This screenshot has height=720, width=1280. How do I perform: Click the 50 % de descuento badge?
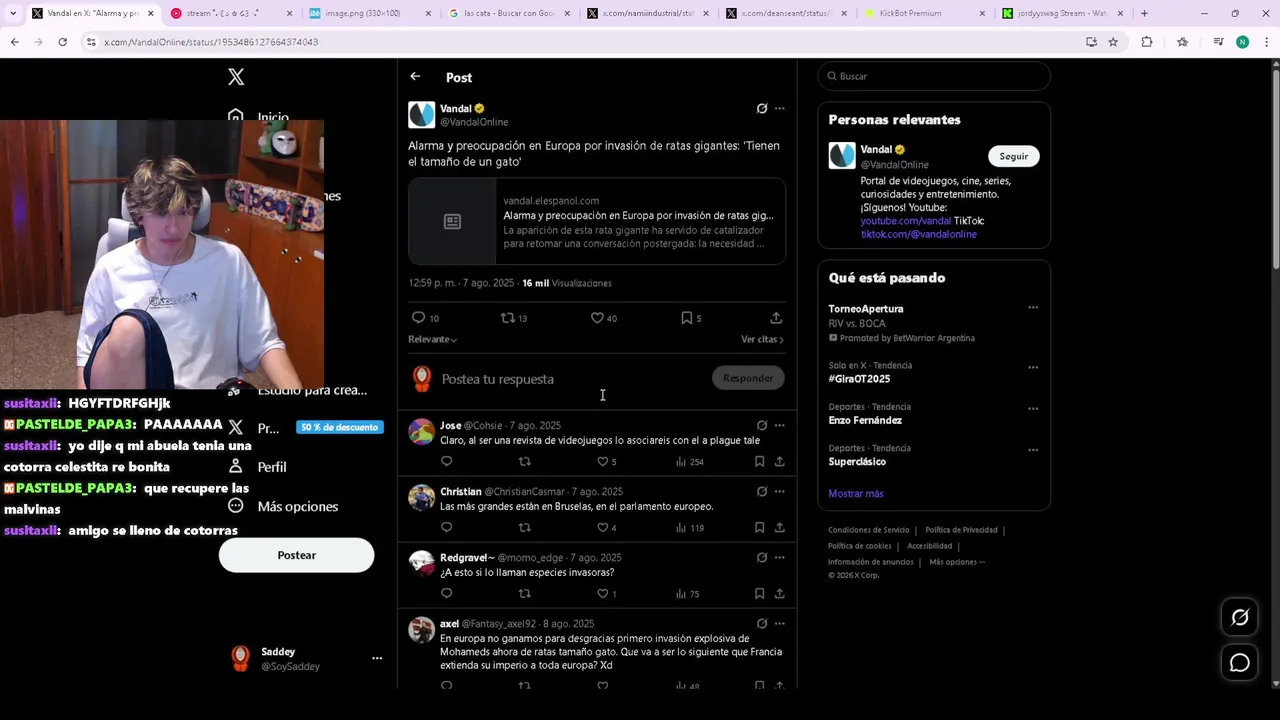340,427
